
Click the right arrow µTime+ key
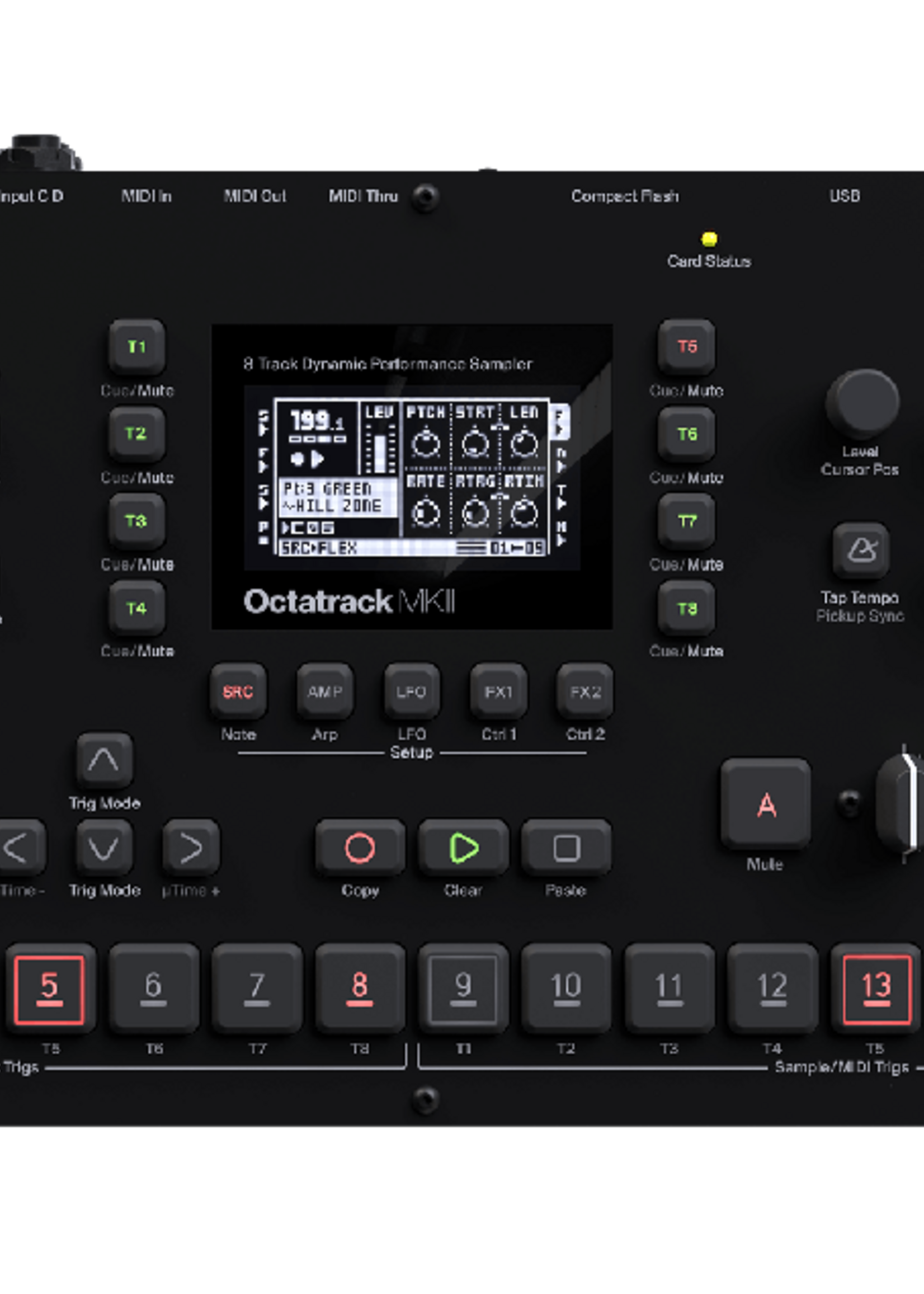coord(191,848)
